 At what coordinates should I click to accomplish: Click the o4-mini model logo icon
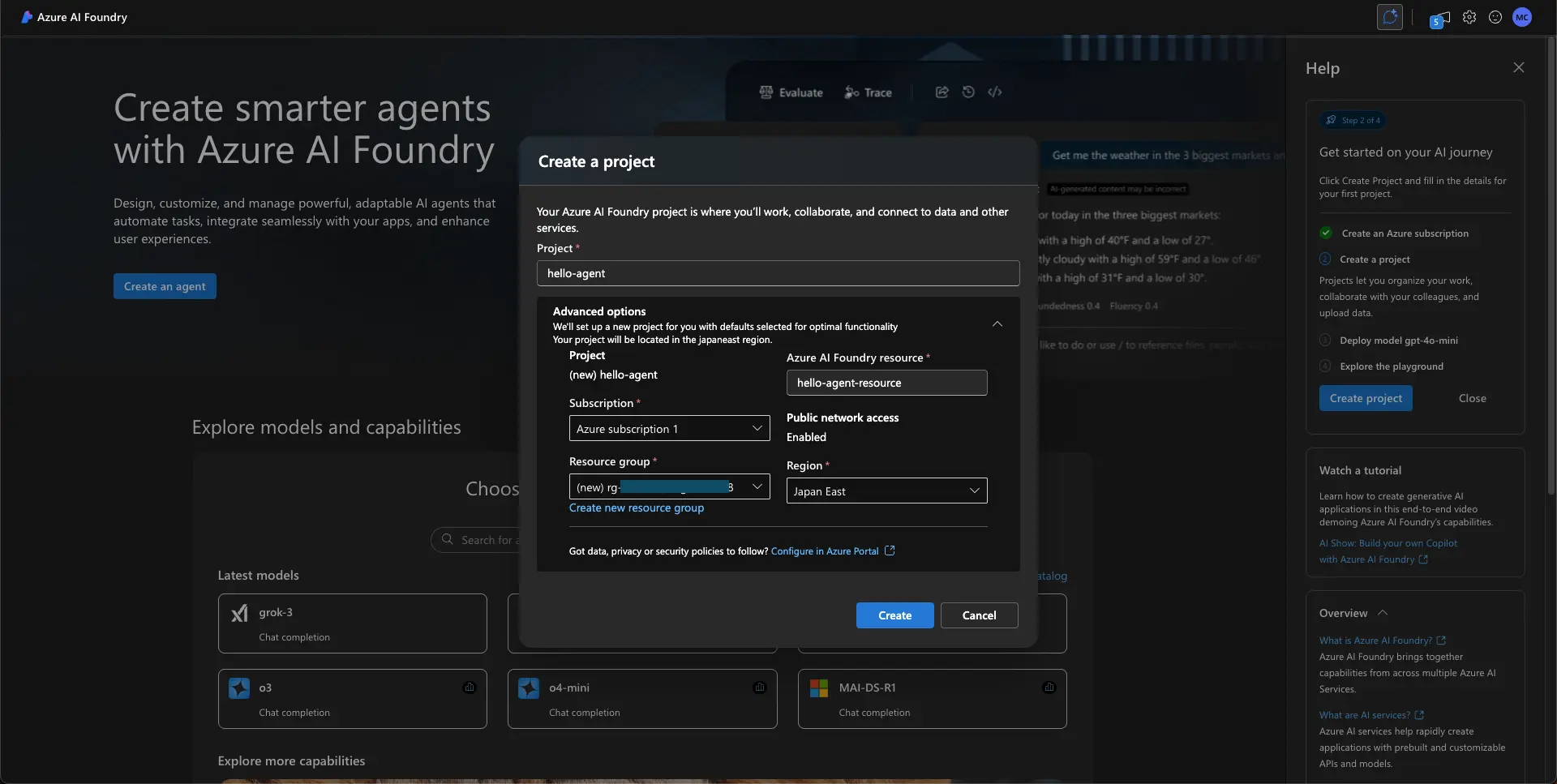[529, 688]
